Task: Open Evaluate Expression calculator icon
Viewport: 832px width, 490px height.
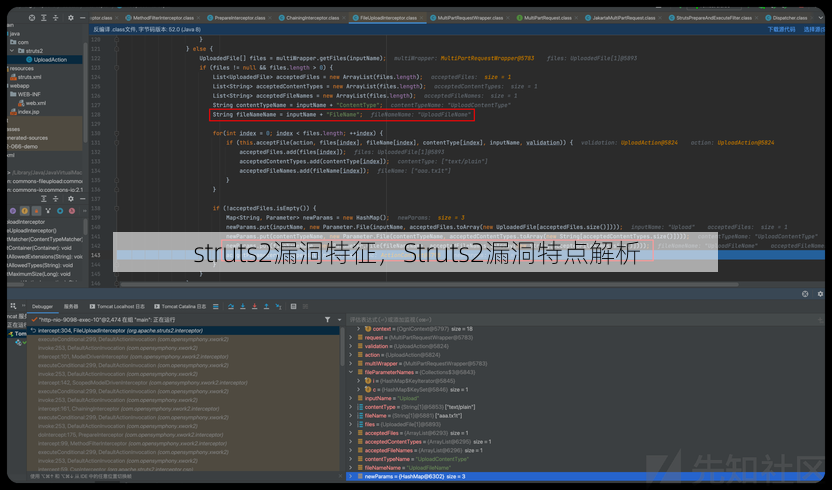Action: coord(293,306)
